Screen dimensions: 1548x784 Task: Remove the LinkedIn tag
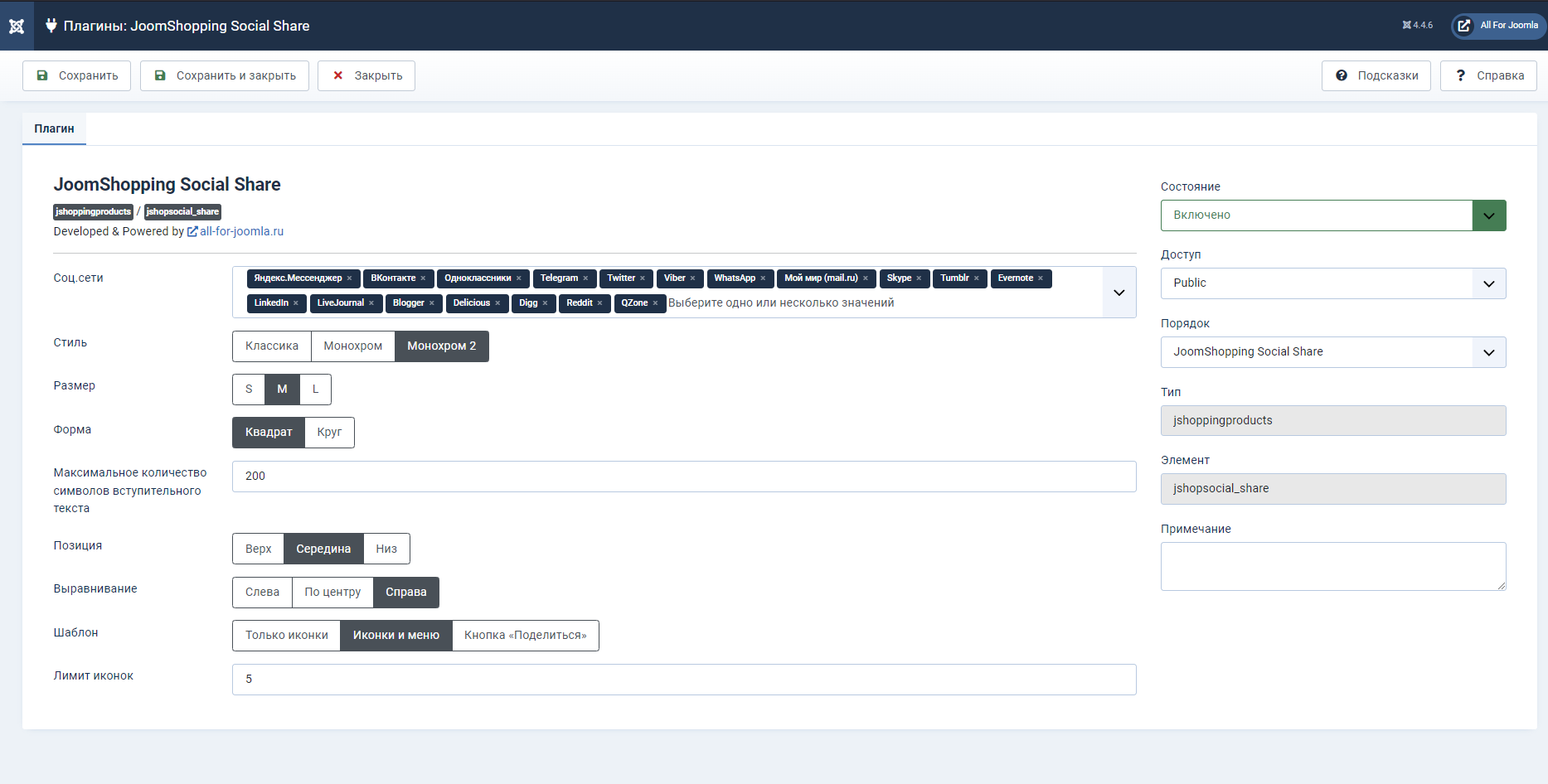(x=295, y=303)
